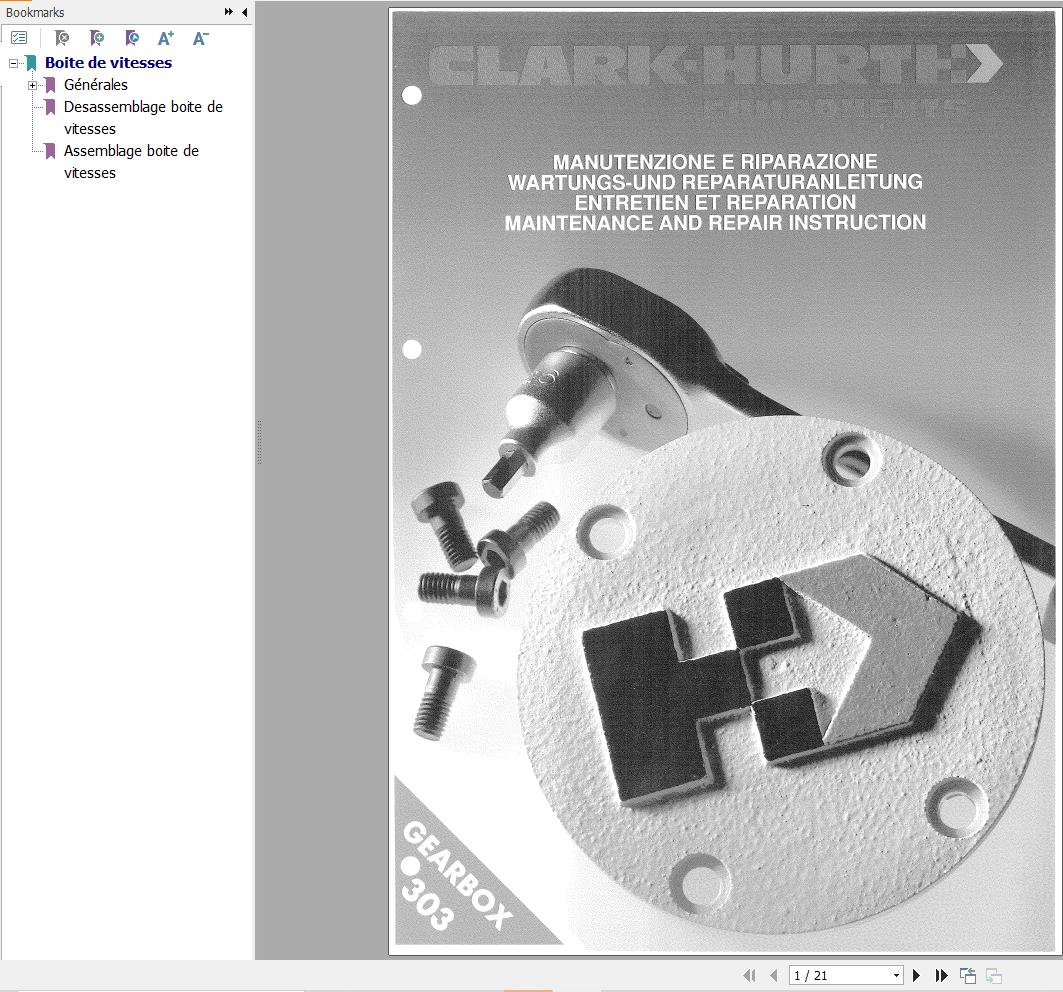This screenshot has width=1063, height=992.
Task: Jump to the last page
Action: pos(941,975)
